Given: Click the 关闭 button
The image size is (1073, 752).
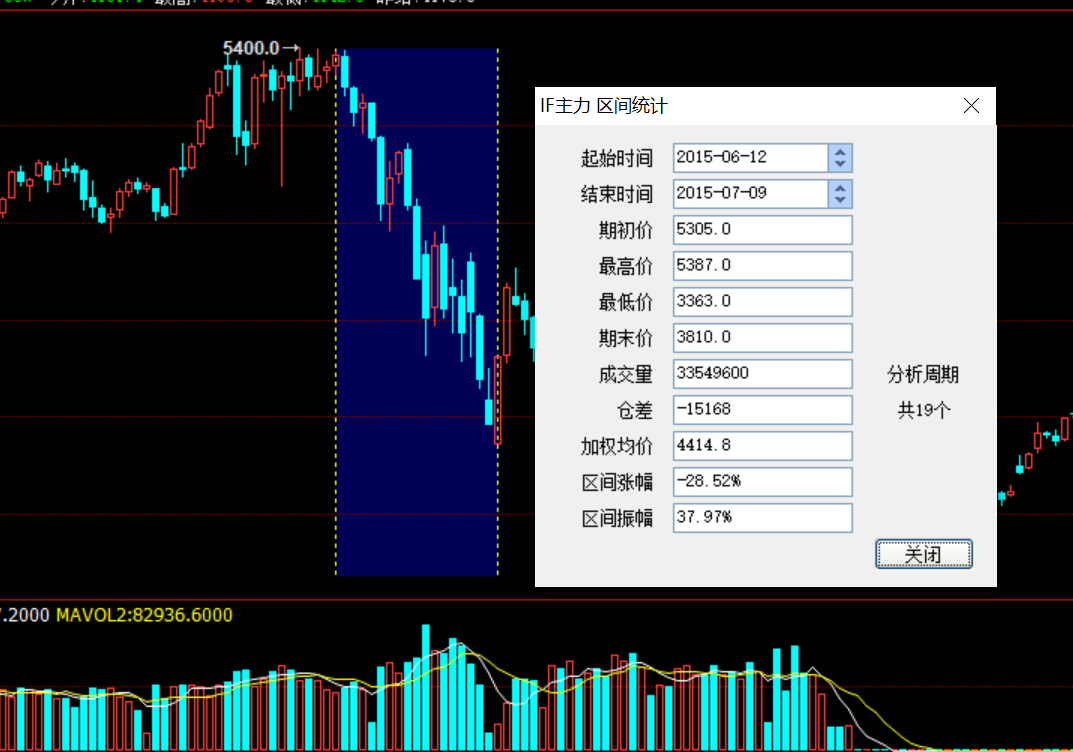Looking at the screenshot, I should coord(923,554).
